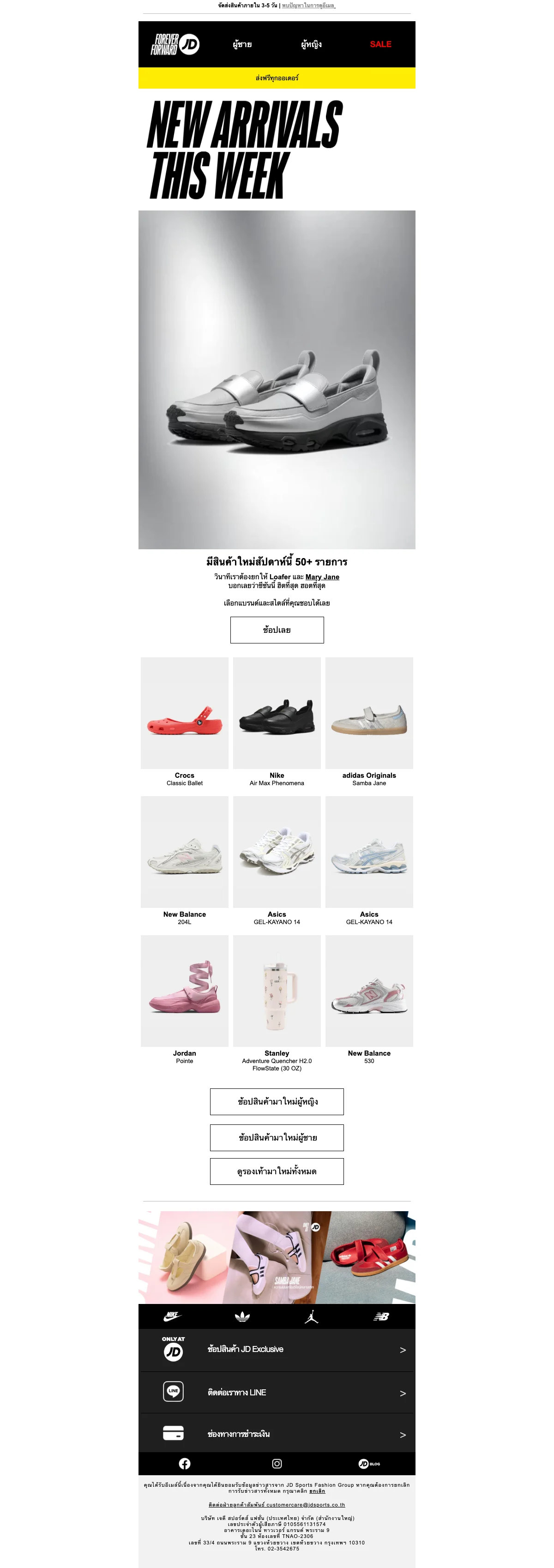Open the ผู้หญิง menu item
This screenshot has width=554, height=1568.
312,44
